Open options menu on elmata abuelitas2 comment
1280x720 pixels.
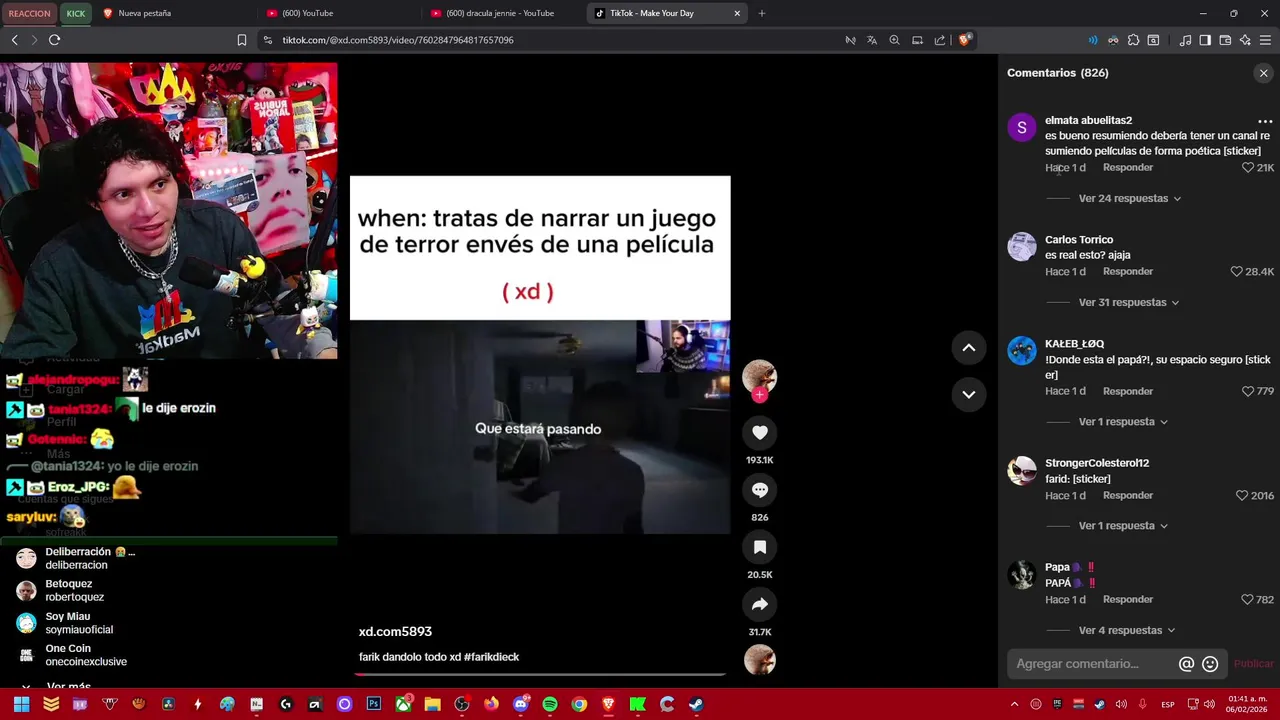coord(1265,121)
